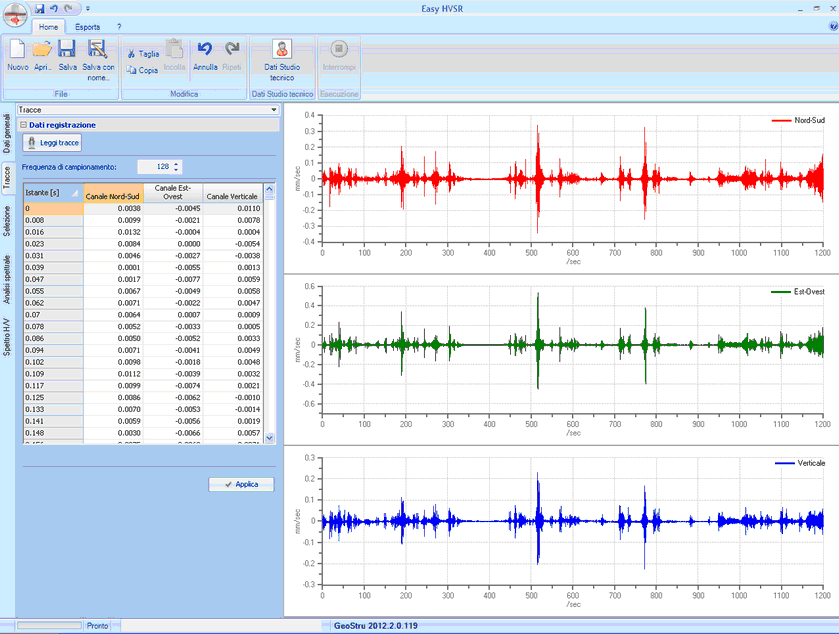839x634 pixels.
Task: Select the Est-Ovest cell -0.0027
Action: tap(173, 256)
